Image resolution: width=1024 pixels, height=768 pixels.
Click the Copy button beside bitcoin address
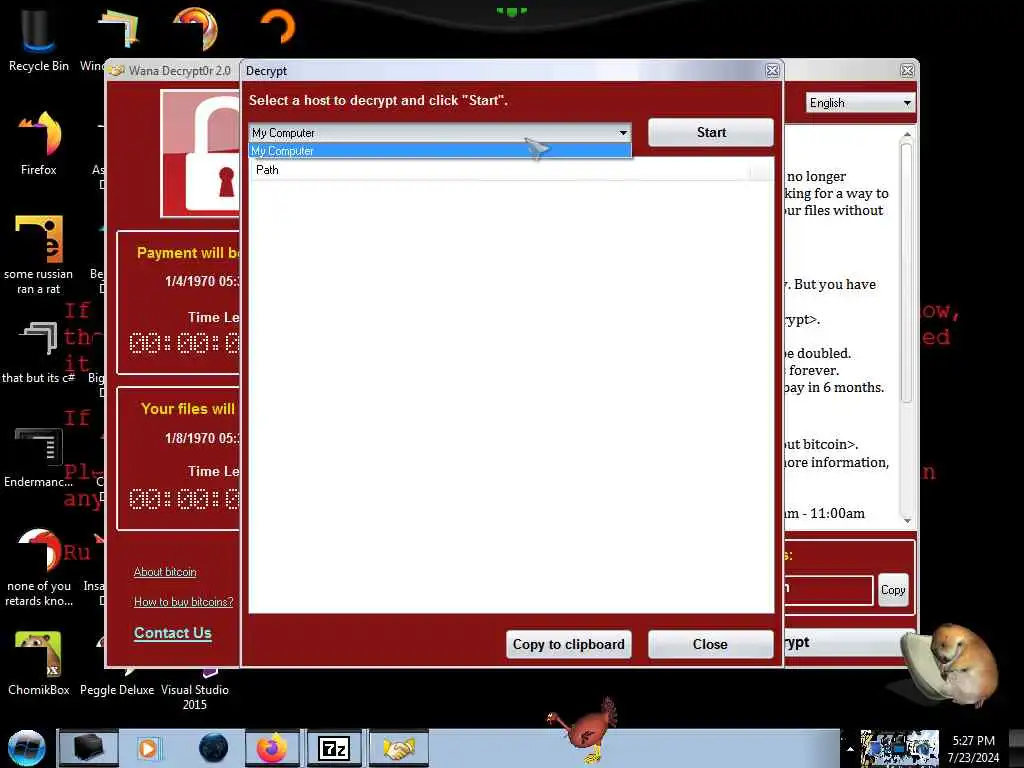[x=893, y=590]
